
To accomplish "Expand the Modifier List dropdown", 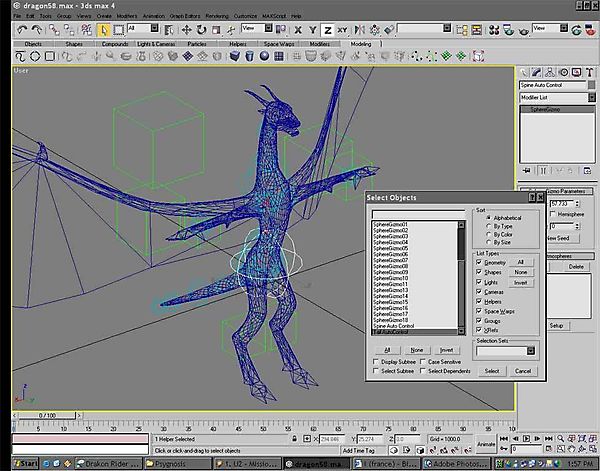I will tap(592, 97).
